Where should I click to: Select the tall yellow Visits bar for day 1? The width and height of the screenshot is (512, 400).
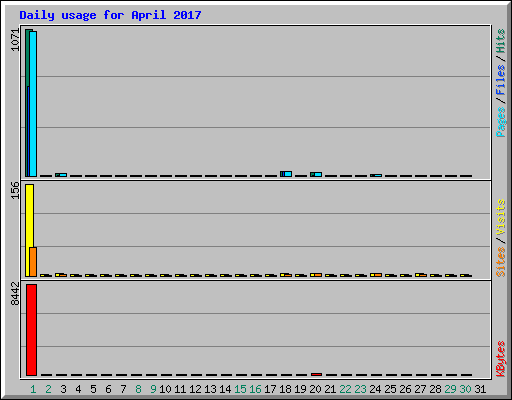pos(29,230)
